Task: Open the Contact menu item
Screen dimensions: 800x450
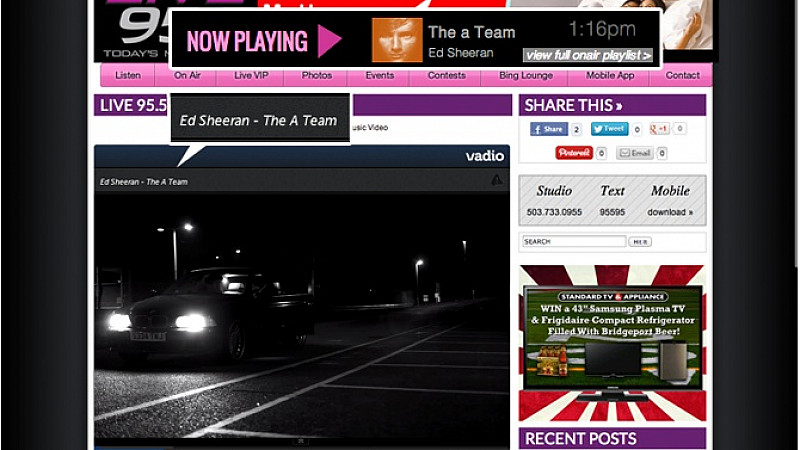Action: tap(682, 75)
